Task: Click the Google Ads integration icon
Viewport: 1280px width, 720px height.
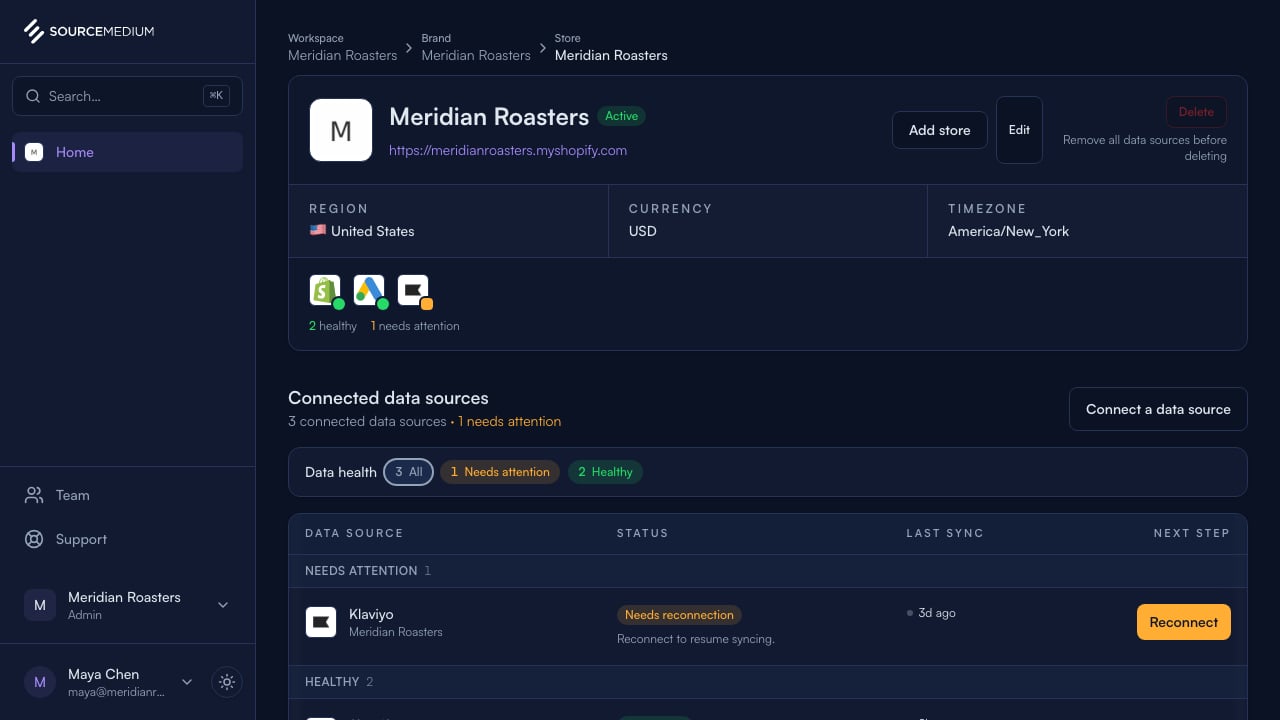Action: coord(369,290)
